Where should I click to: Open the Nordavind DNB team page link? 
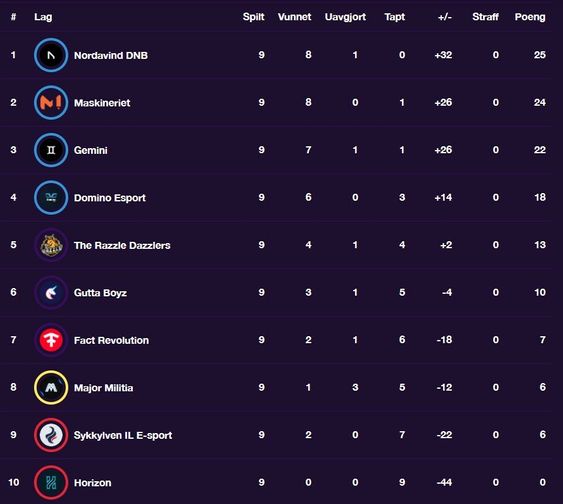pos(111,55)
